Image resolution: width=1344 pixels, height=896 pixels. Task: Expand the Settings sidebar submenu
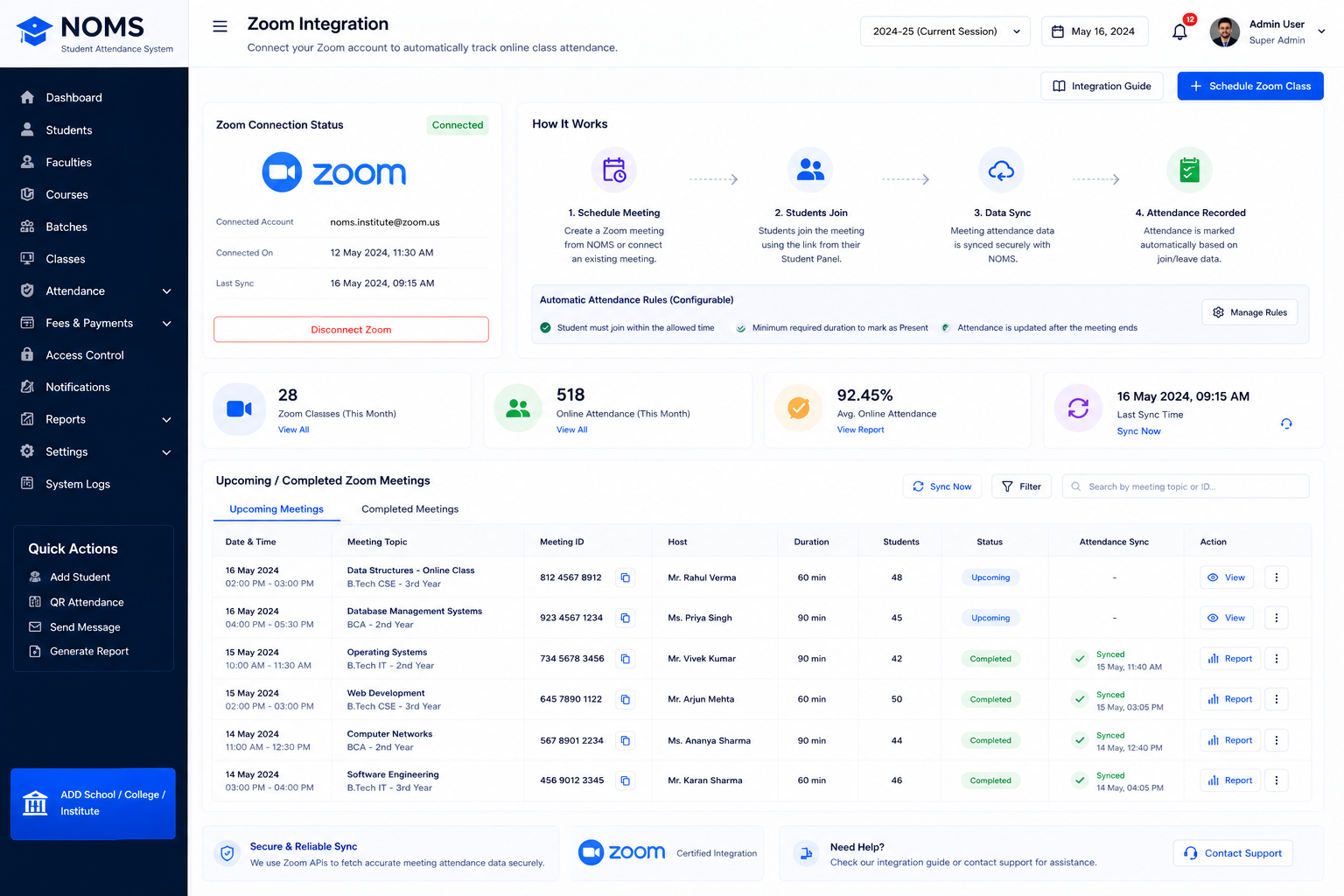(166, 452)
